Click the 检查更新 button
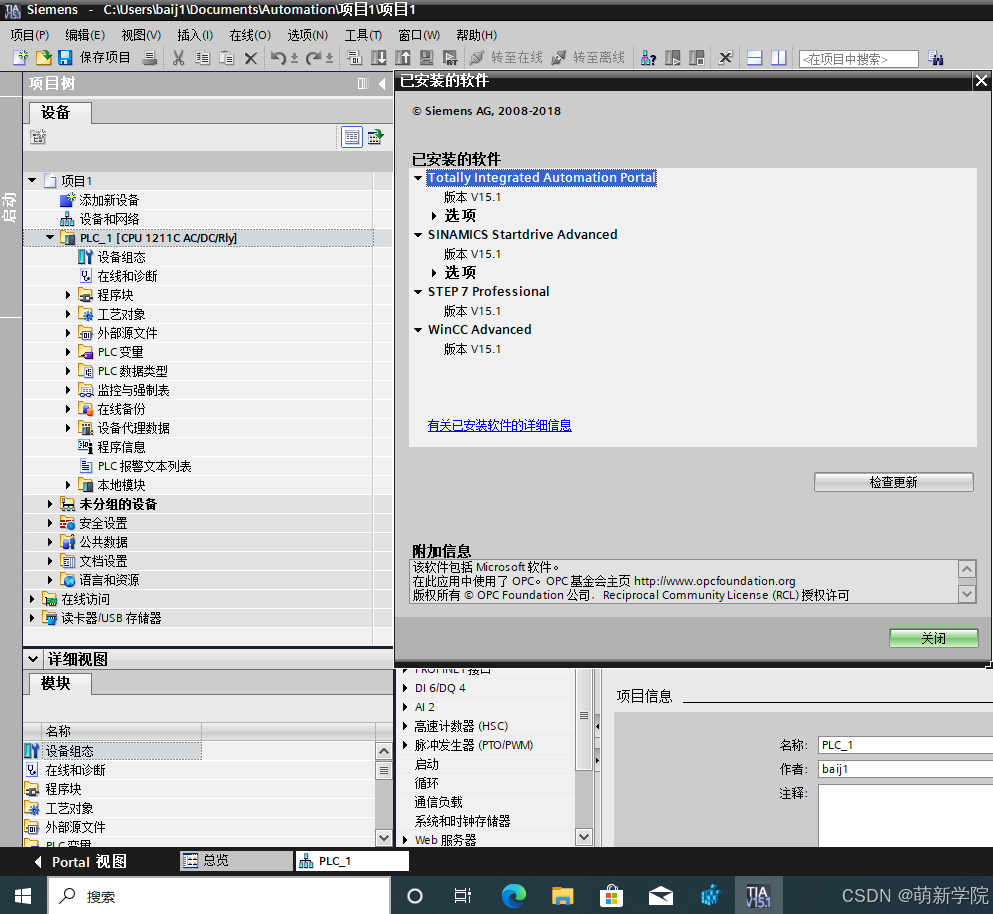This screenshot has height=914, width=993. coord(894,482)
